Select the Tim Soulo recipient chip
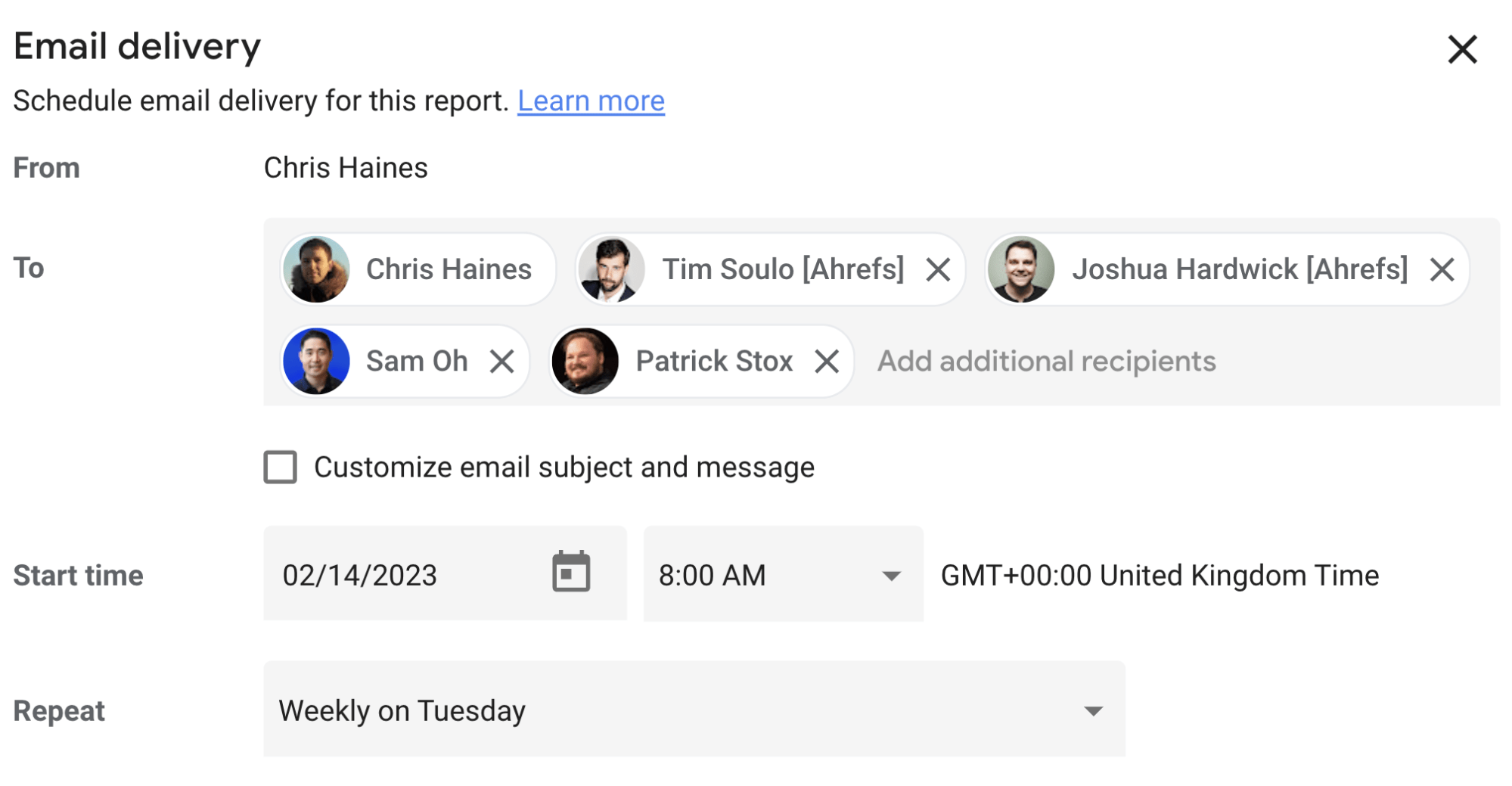The height and width of the screenshot is (786, 1512). [783, 269]
